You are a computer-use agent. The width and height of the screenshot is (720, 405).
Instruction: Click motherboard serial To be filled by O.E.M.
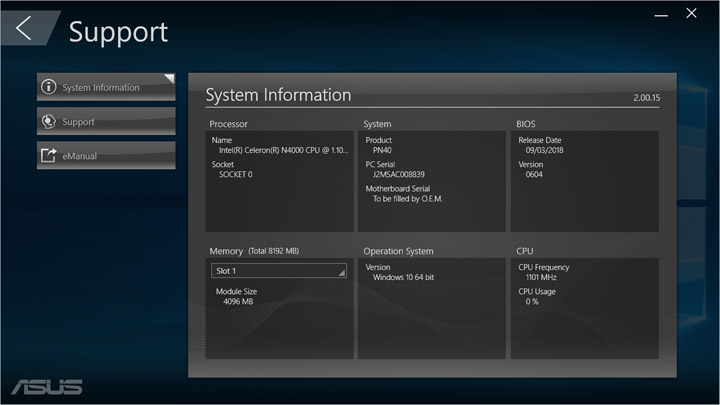point(408,199)
